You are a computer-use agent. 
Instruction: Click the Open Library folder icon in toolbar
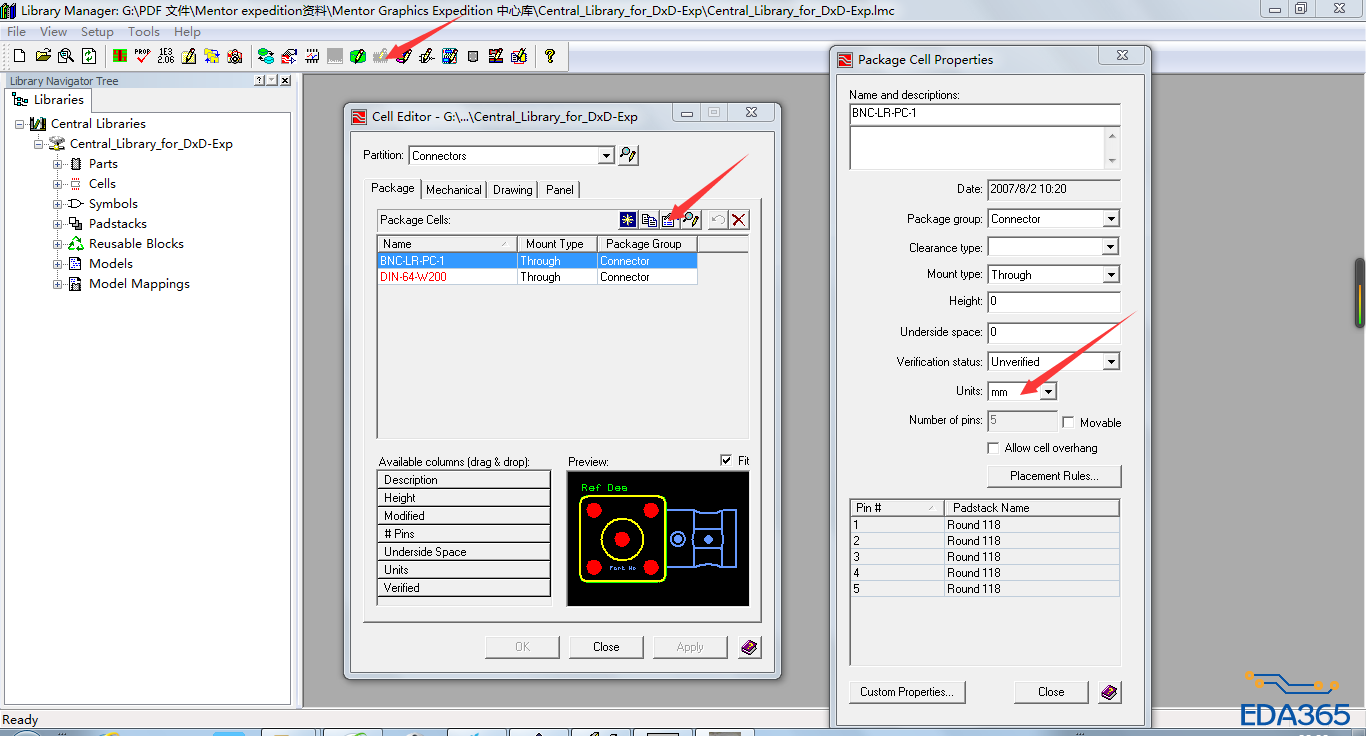(x=43, y=56)
